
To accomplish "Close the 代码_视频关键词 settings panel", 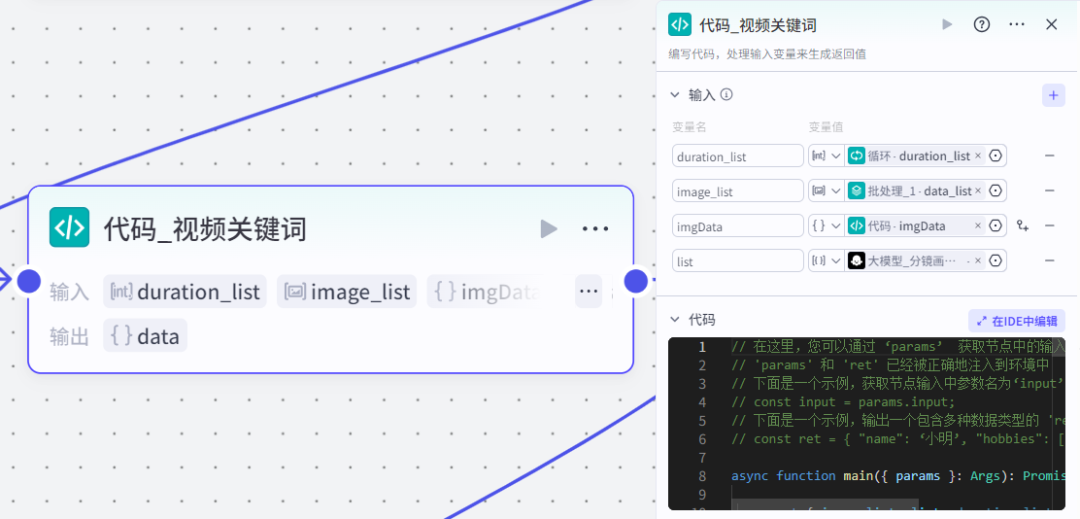I will [x=1051, y=25].
